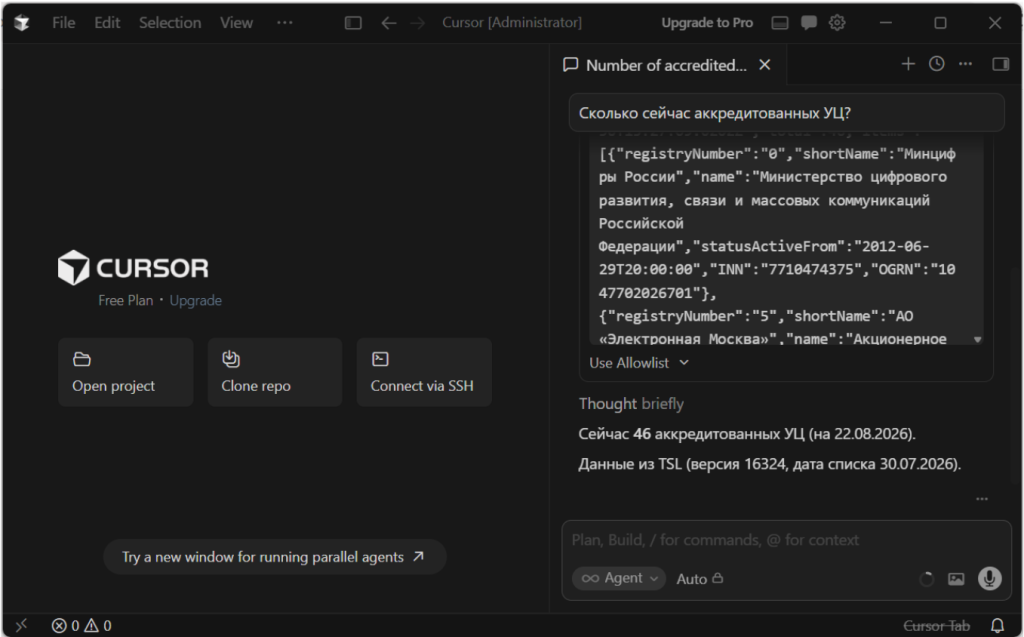The image size is (1024, 637).
Task: Click the Open project button
Action: (x=125, y=372)
